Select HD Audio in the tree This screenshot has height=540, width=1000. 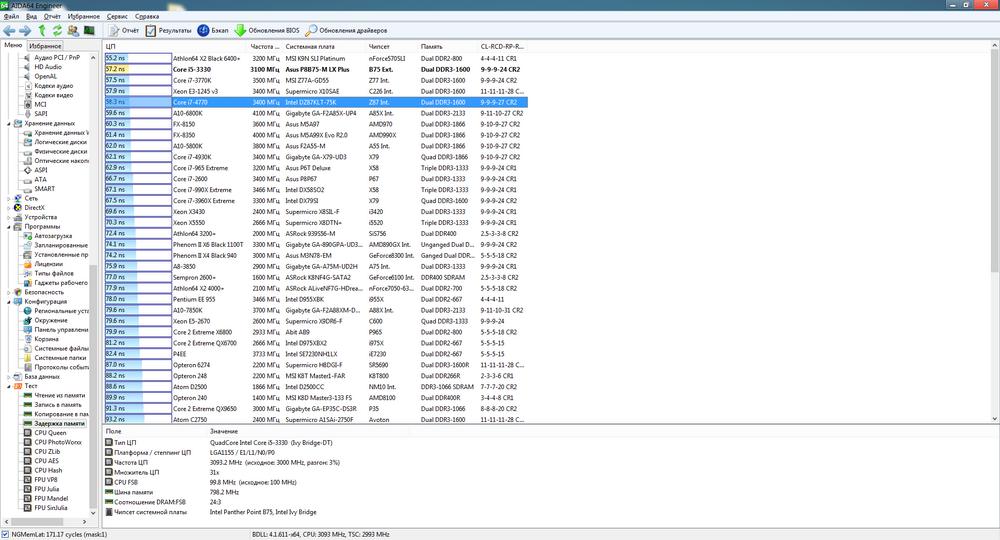click(48, 67)
